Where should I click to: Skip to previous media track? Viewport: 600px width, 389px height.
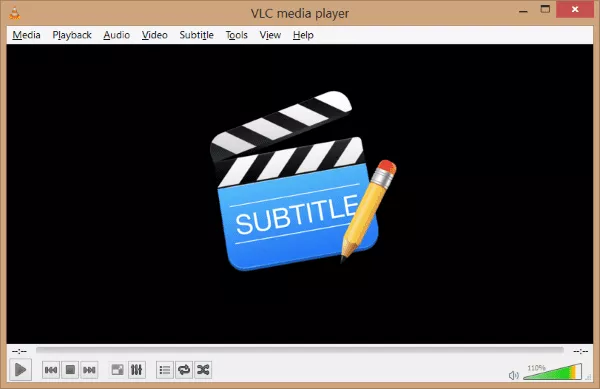[x=51, y=370]
